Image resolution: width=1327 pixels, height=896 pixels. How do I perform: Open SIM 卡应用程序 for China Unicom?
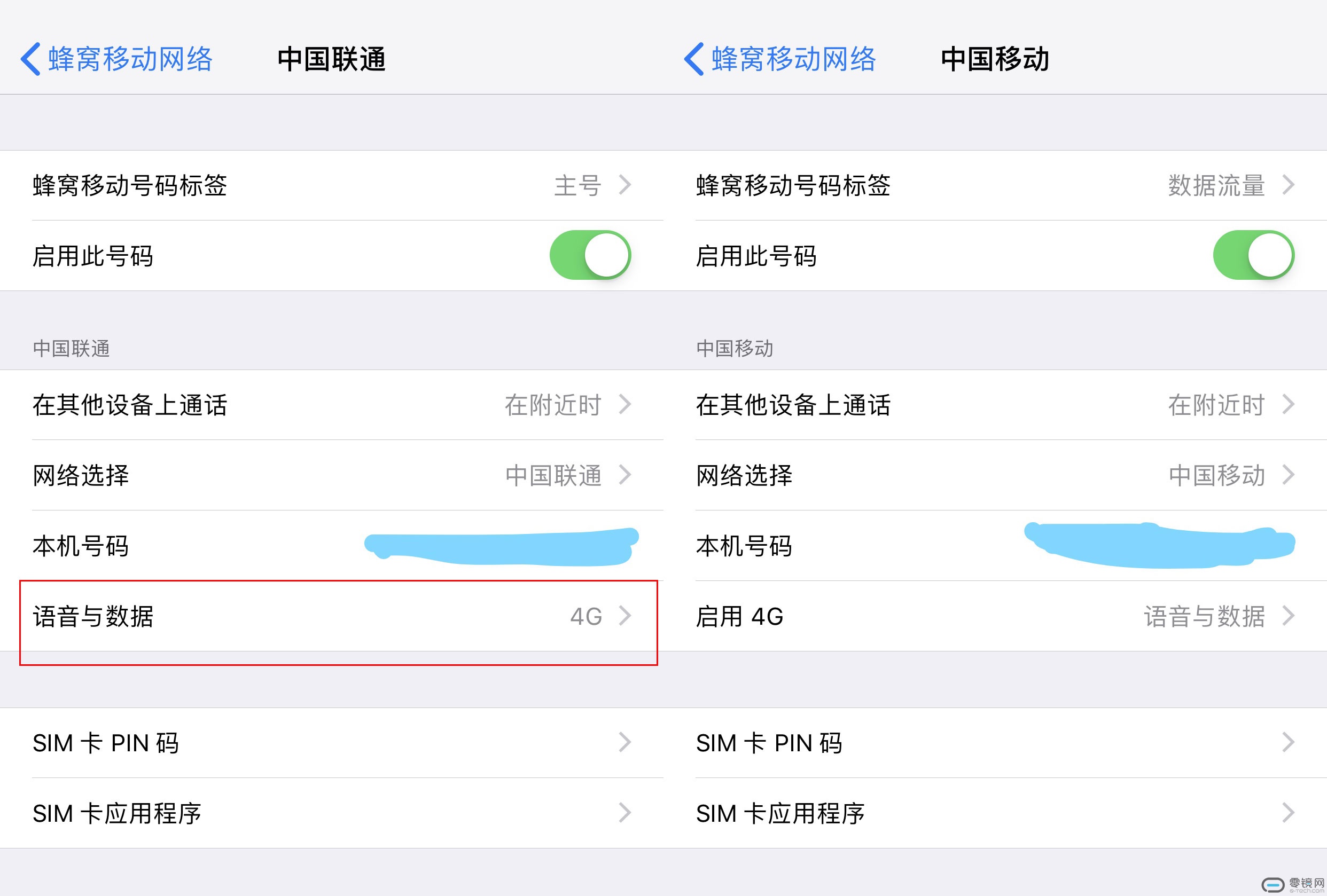(x=332, y=813)
